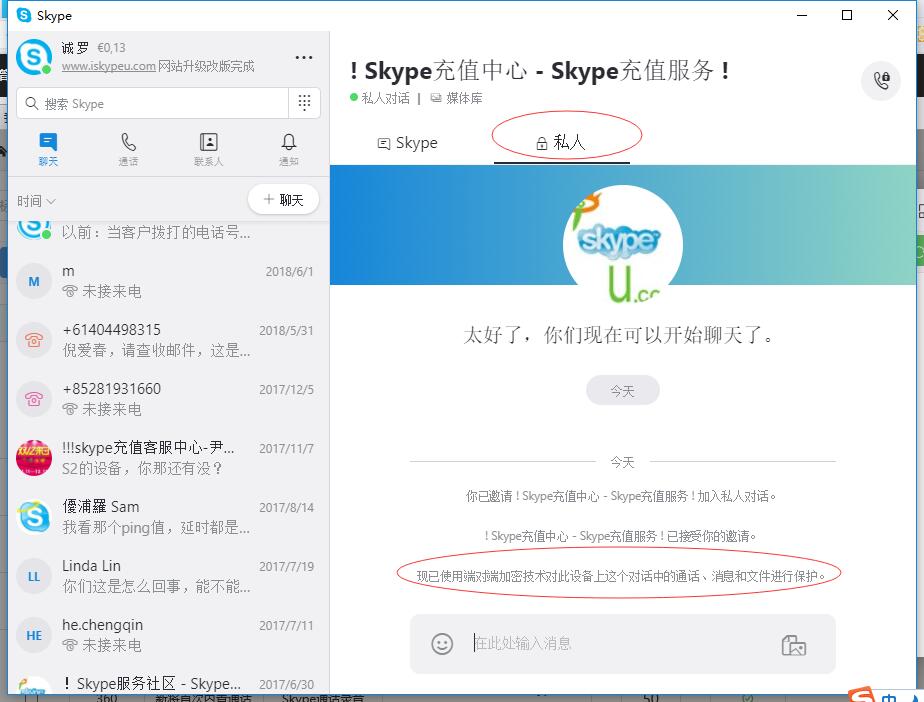
Task: Open the dial pad grid icon
Action: click(x=304, y=103)
